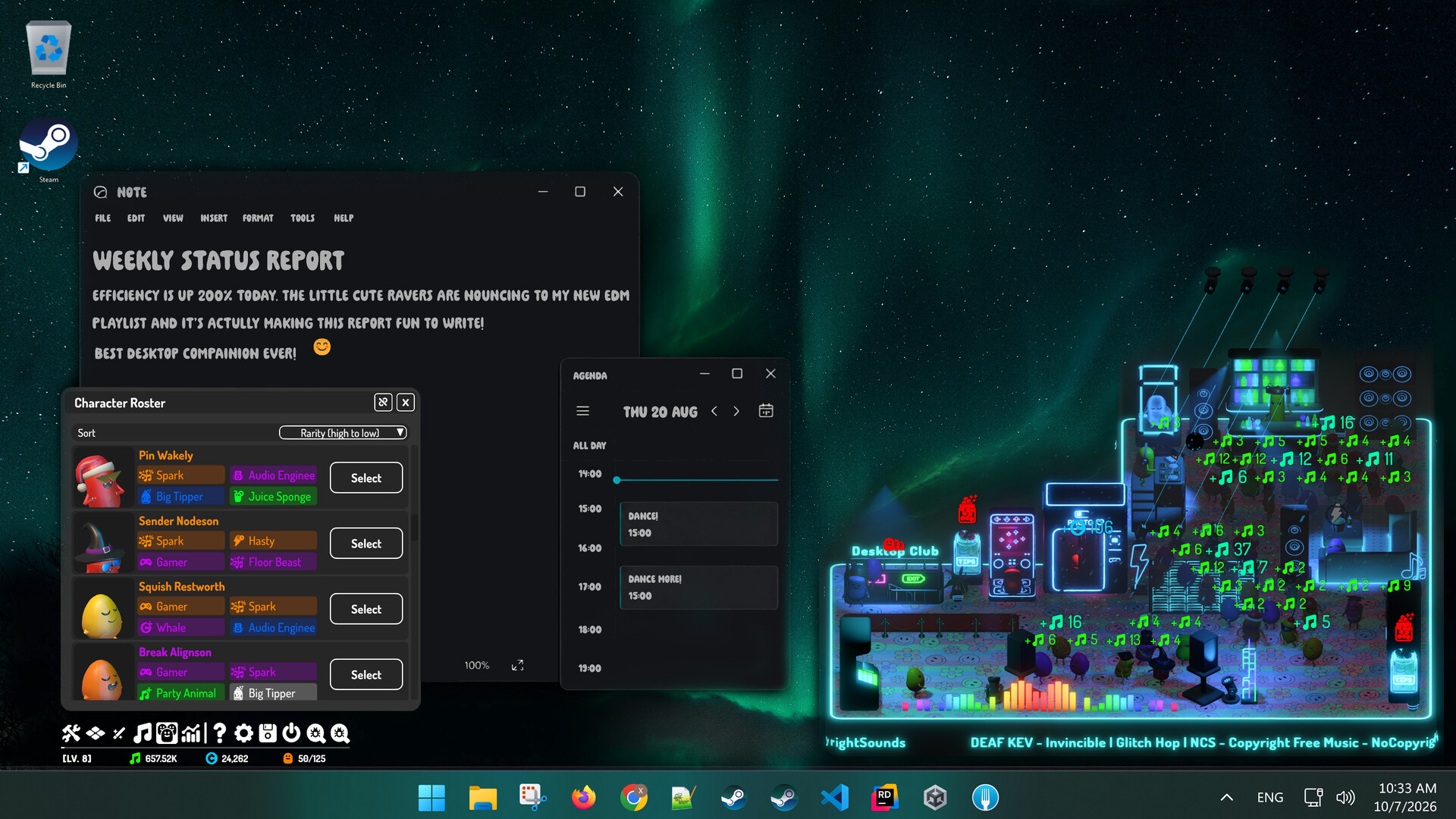Toggle the character roster faces icon
Viewport: 1456px width, 819px height.
click(x=167, y=733)
